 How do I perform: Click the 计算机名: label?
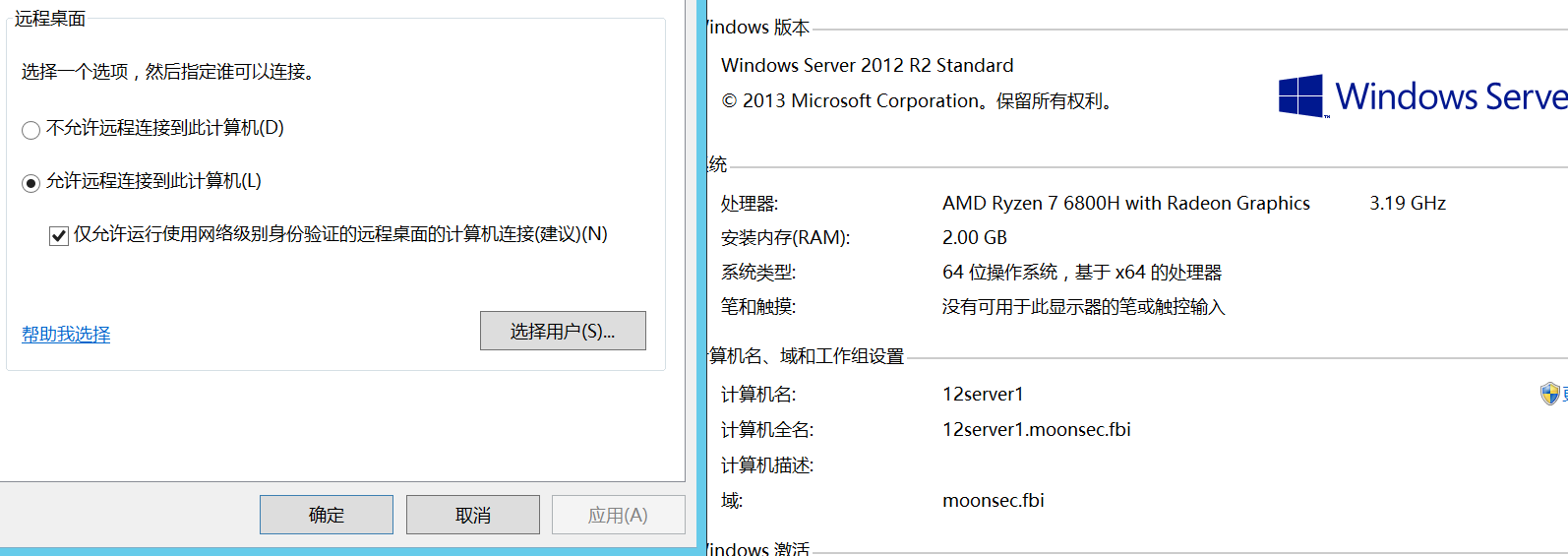[758, 395]
